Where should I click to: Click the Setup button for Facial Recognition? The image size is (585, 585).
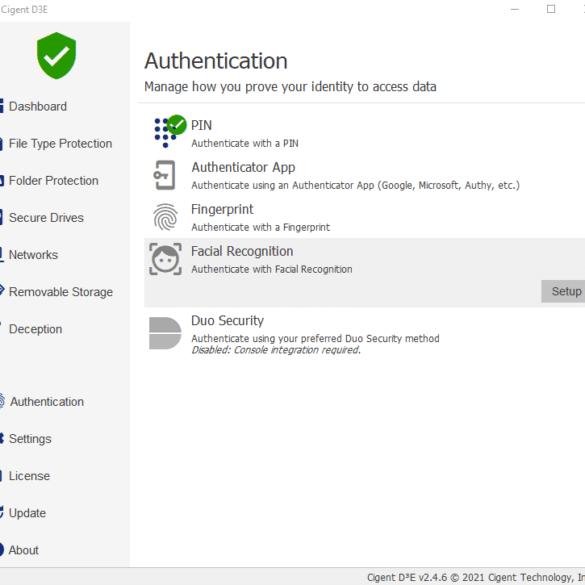563,291
